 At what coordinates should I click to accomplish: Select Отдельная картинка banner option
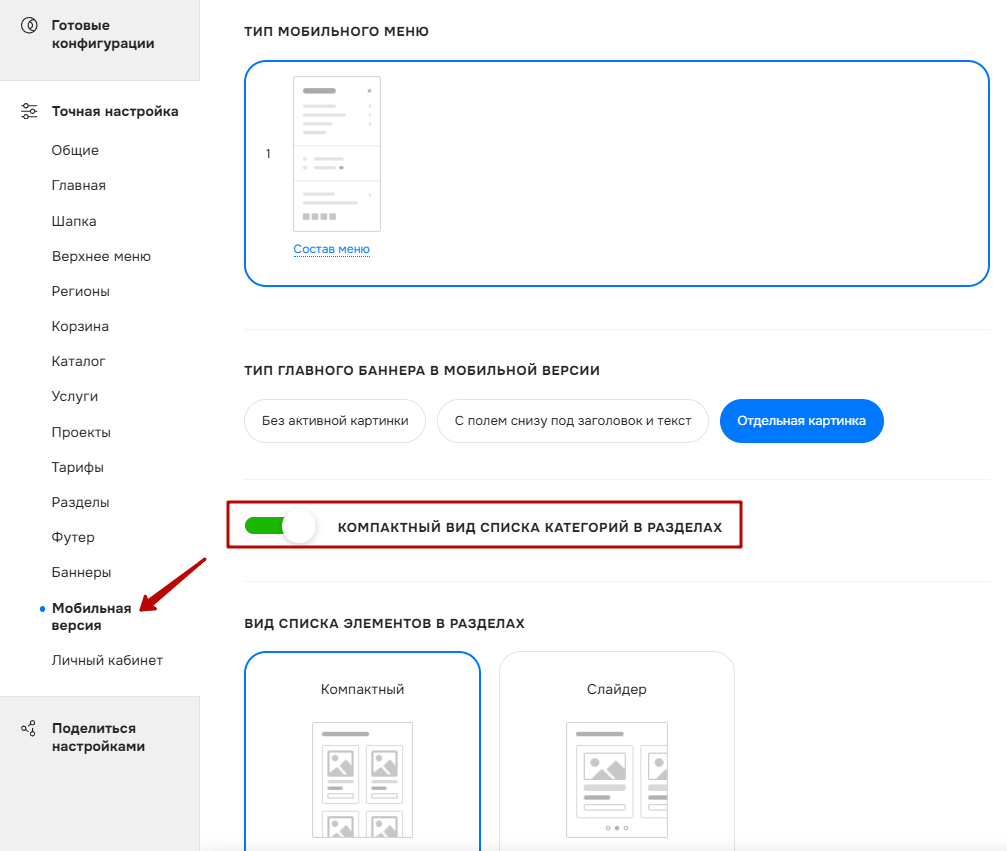pos(801,421)
